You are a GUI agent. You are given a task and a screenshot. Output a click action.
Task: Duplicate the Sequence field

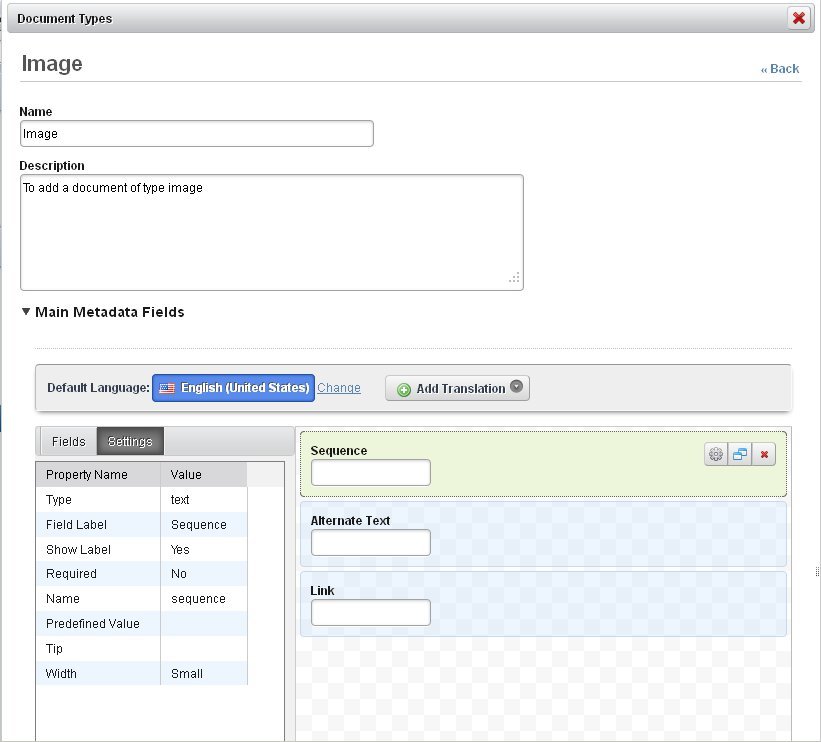(x=739, y=455)
